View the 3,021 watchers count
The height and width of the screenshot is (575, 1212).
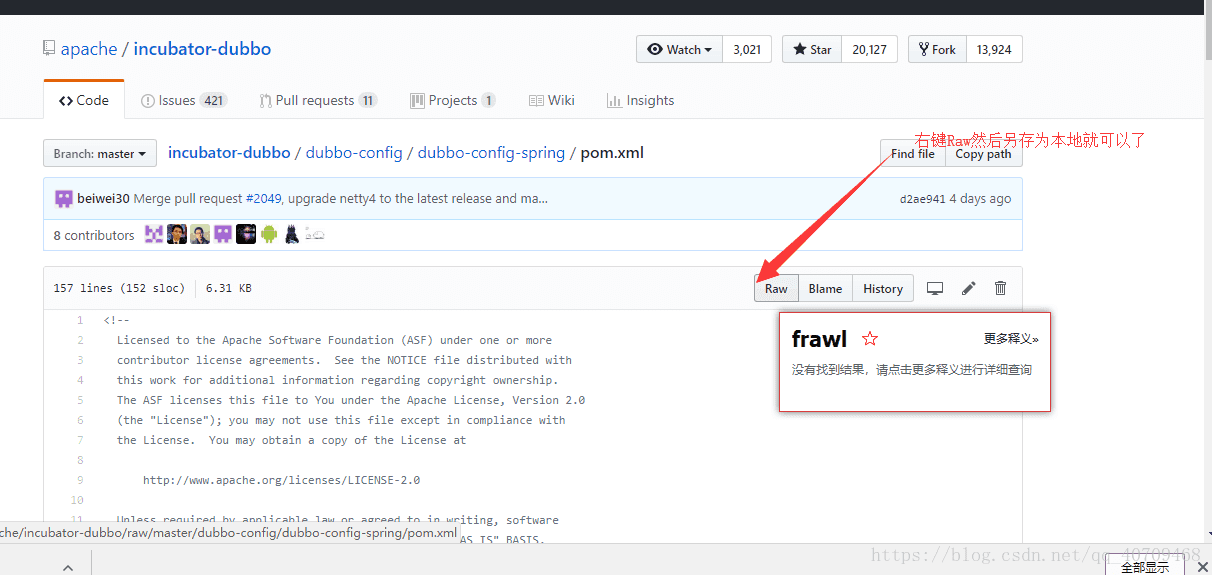pyautogui.click(x=747, y=49)
